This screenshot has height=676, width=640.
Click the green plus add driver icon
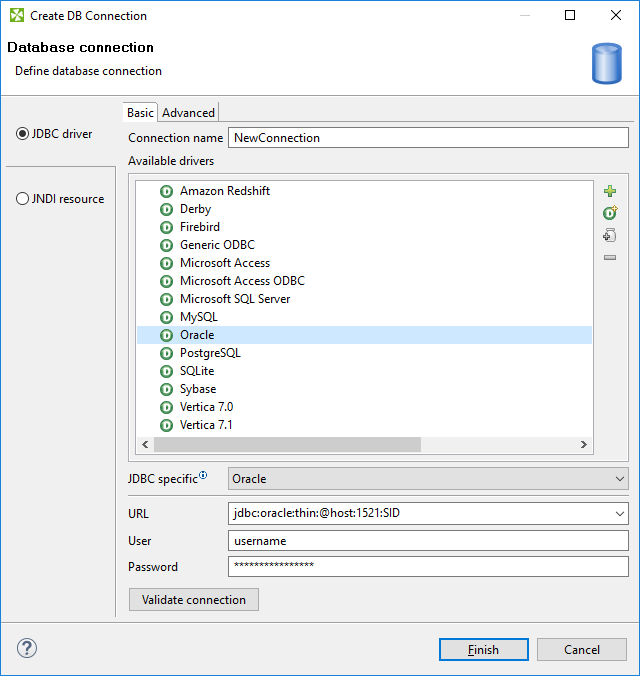pyautogui.click(x=610, y=191)
